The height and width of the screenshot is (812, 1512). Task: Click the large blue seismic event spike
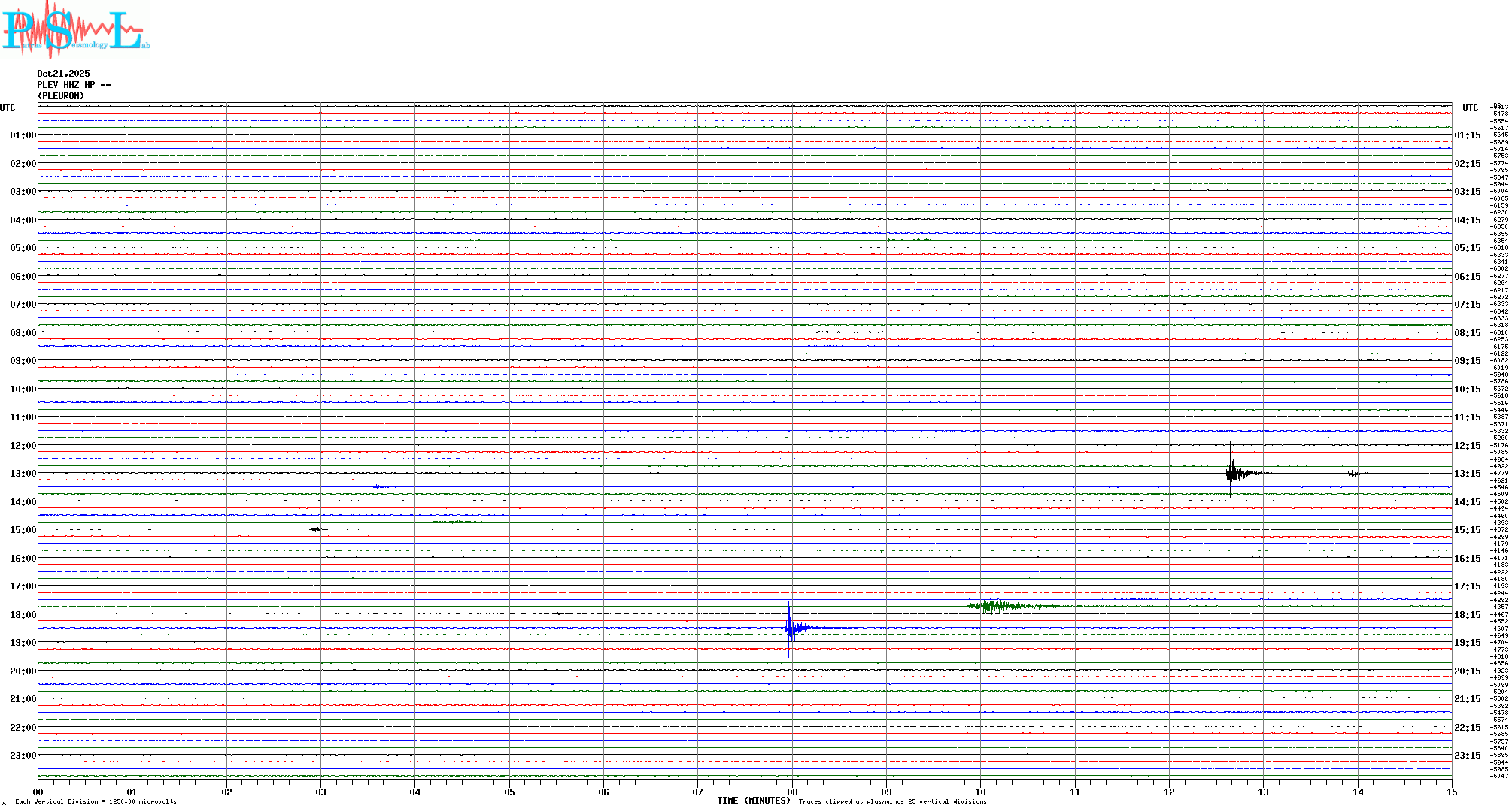click(x=789, y=628)
